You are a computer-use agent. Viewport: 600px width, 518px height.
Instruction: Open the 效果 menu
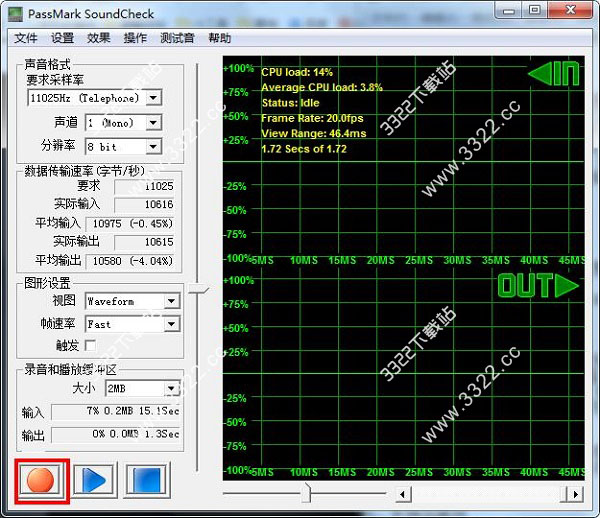tap(99, 38)
